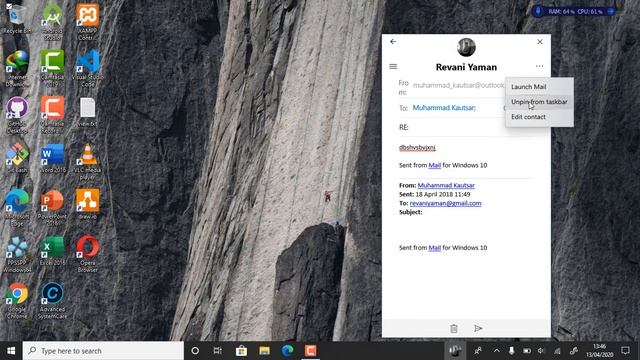640x360 pixels.
Task: Open the People icon on the taskbar
Action: click(x=478, y=351)
